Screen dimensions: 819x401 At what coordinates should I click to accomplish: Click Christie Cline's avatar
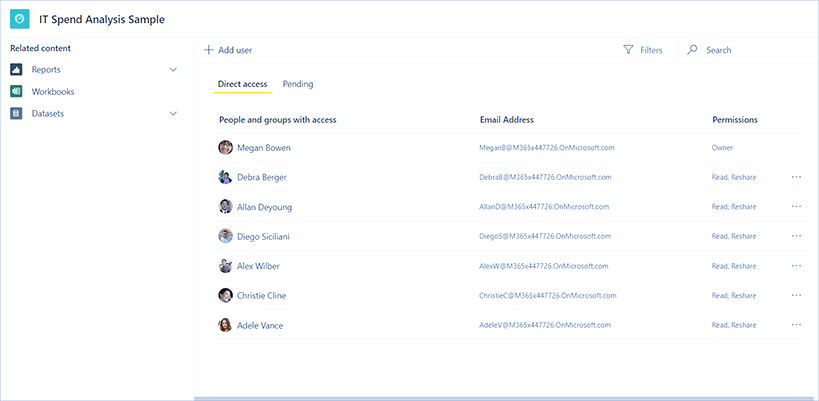[x=225, y=296]
